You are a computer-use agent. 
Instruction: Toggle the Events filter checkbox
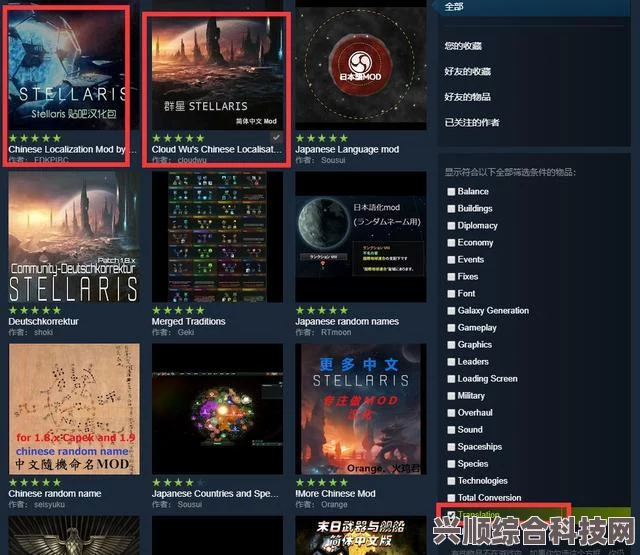tap(451, 260)
